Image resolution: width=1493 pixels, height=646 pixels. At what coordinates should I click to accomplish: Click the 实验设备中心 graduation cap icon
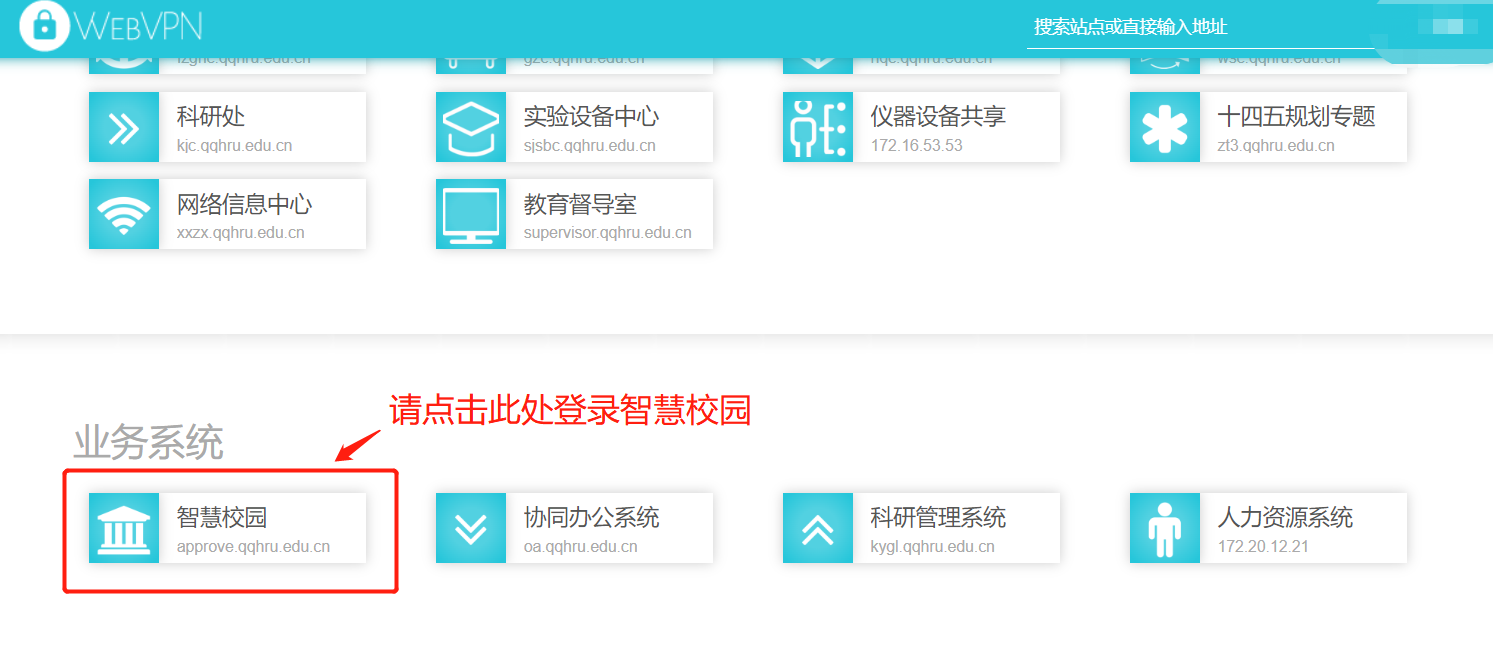click(471, 127)
